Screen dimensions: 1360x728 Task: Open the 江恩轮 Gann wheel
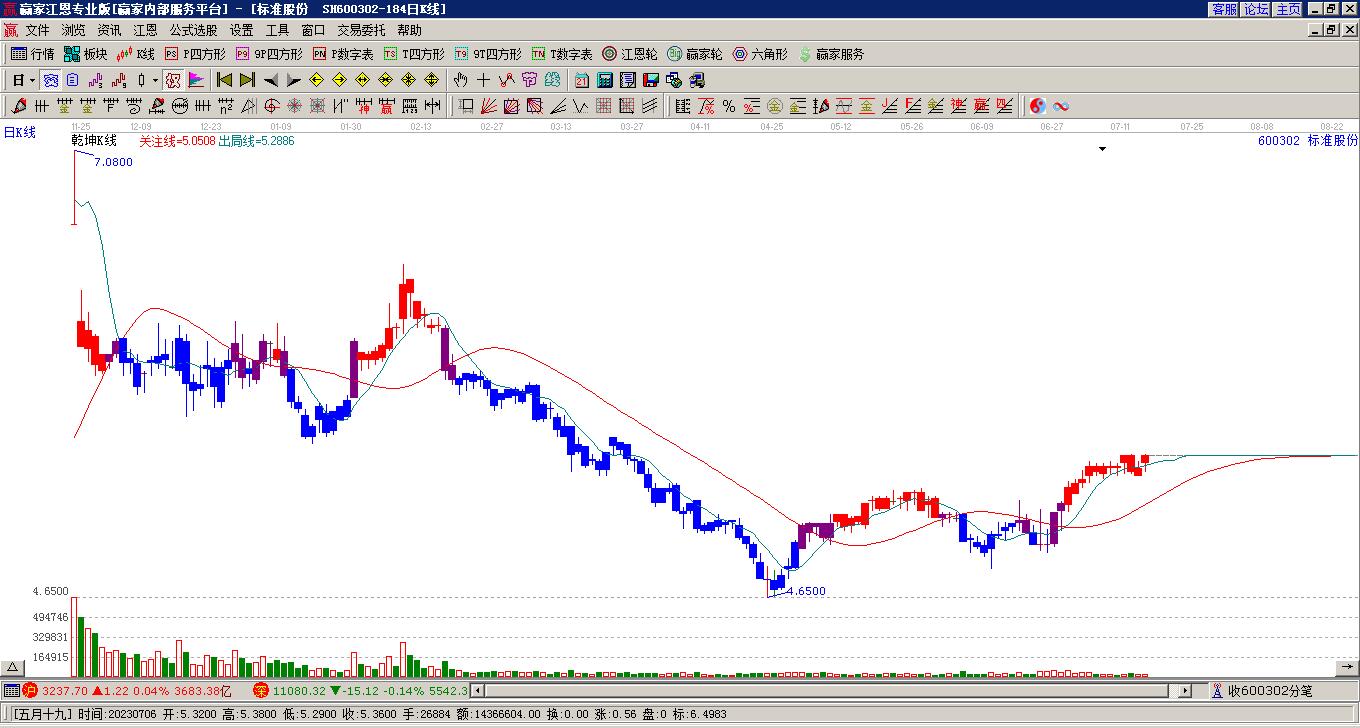click(630, 54)
